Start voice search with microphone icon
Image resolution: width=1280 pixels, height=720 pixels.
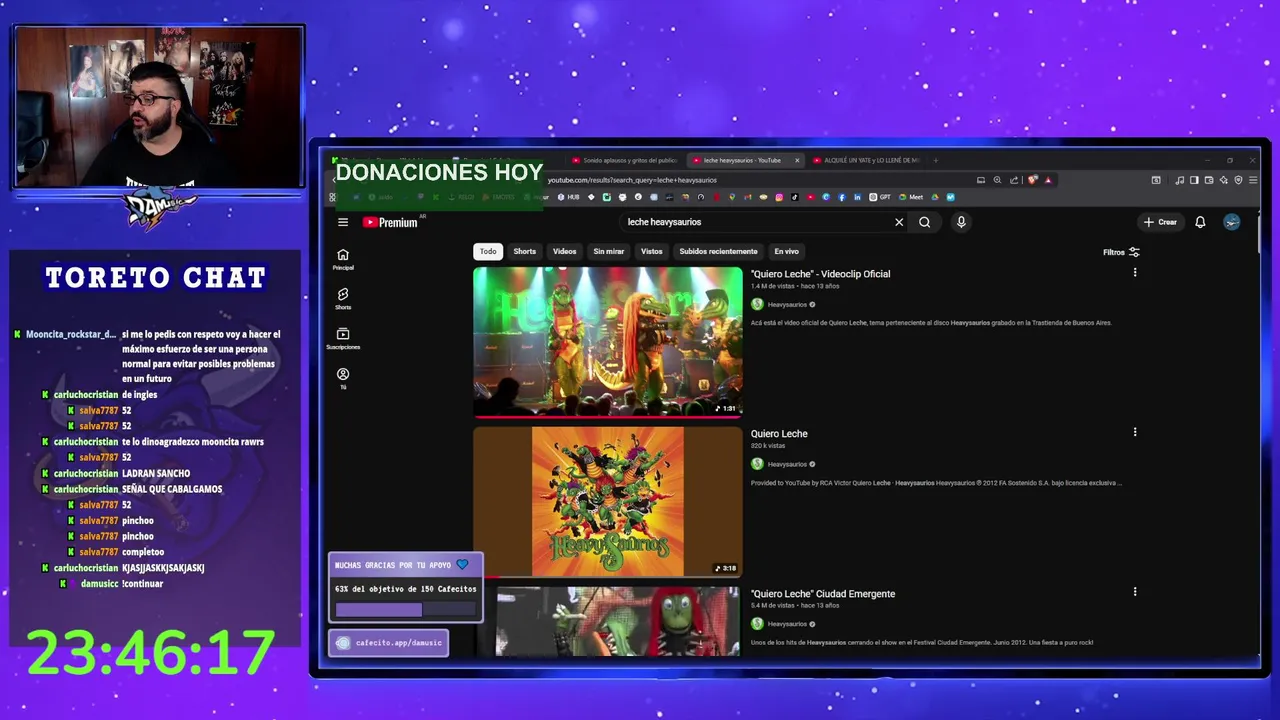pyautogui.click(x=961, y=222)
